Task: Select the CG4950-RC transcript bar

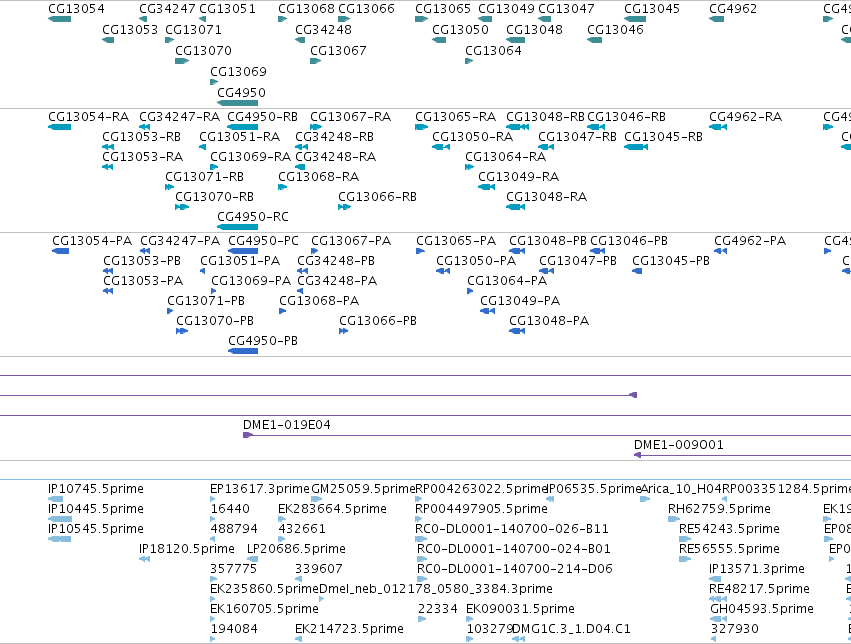Action: [237, 227]
